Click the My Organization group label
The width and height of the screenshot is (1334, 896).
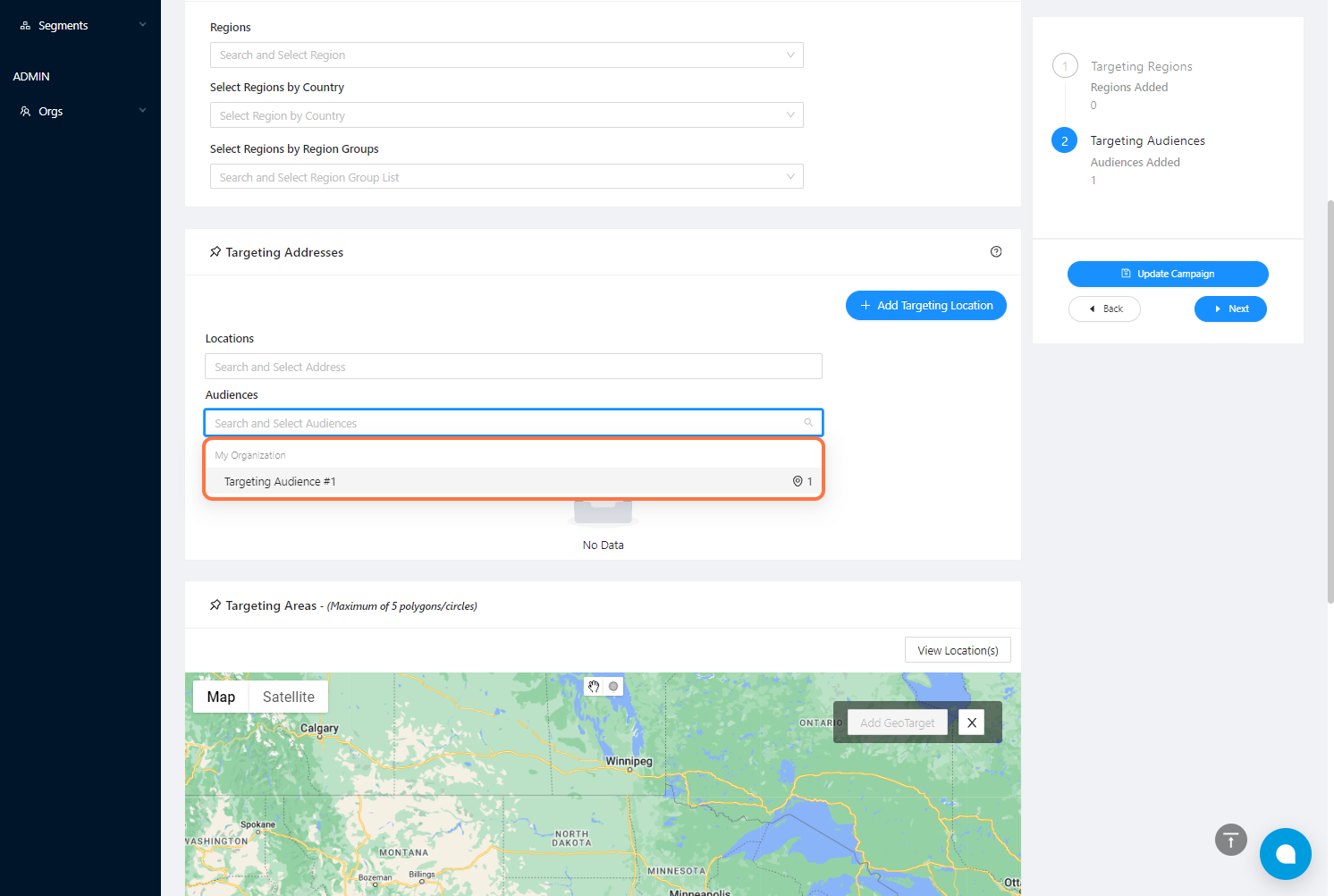pyautogui.click(x=250, y=455)
